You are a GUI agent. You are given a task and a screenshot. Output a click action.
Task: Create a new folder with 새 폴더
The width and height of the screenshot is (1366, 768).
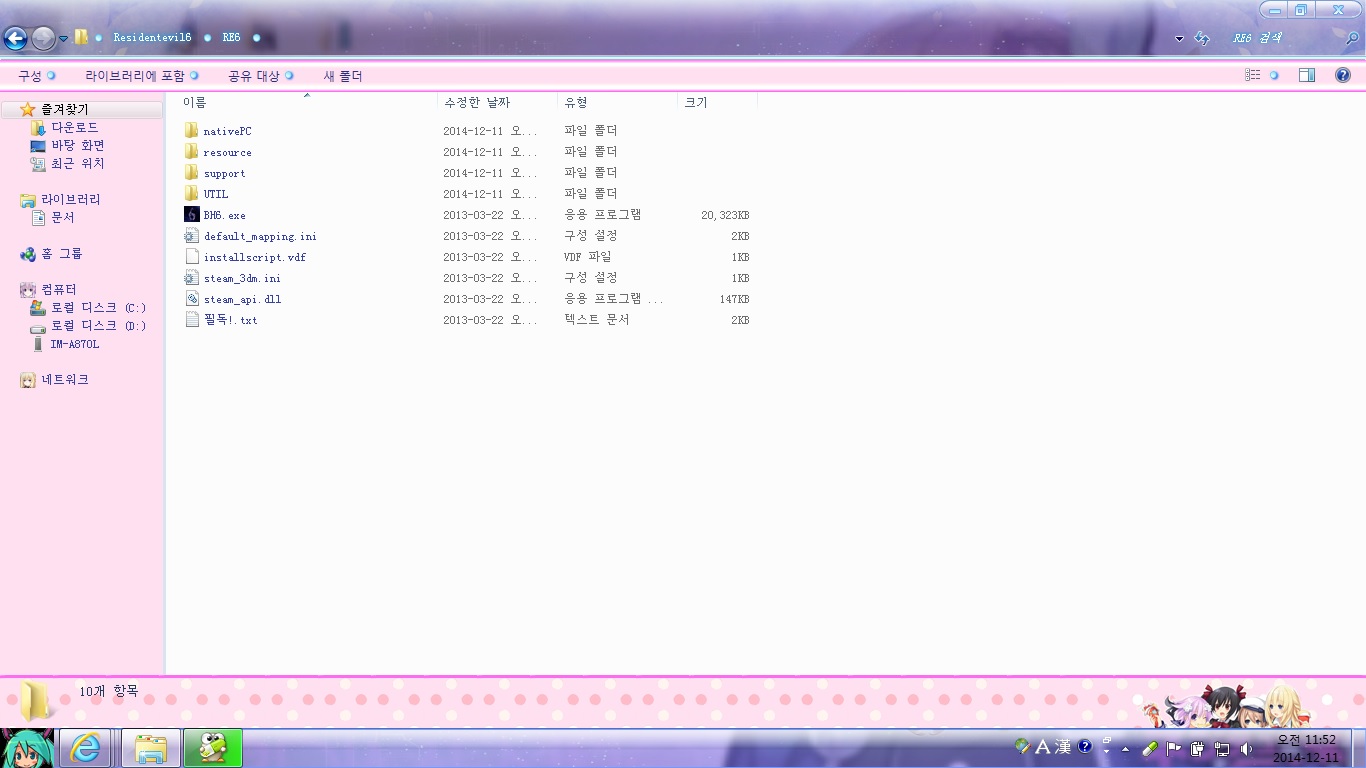click(x=343, y=75)
